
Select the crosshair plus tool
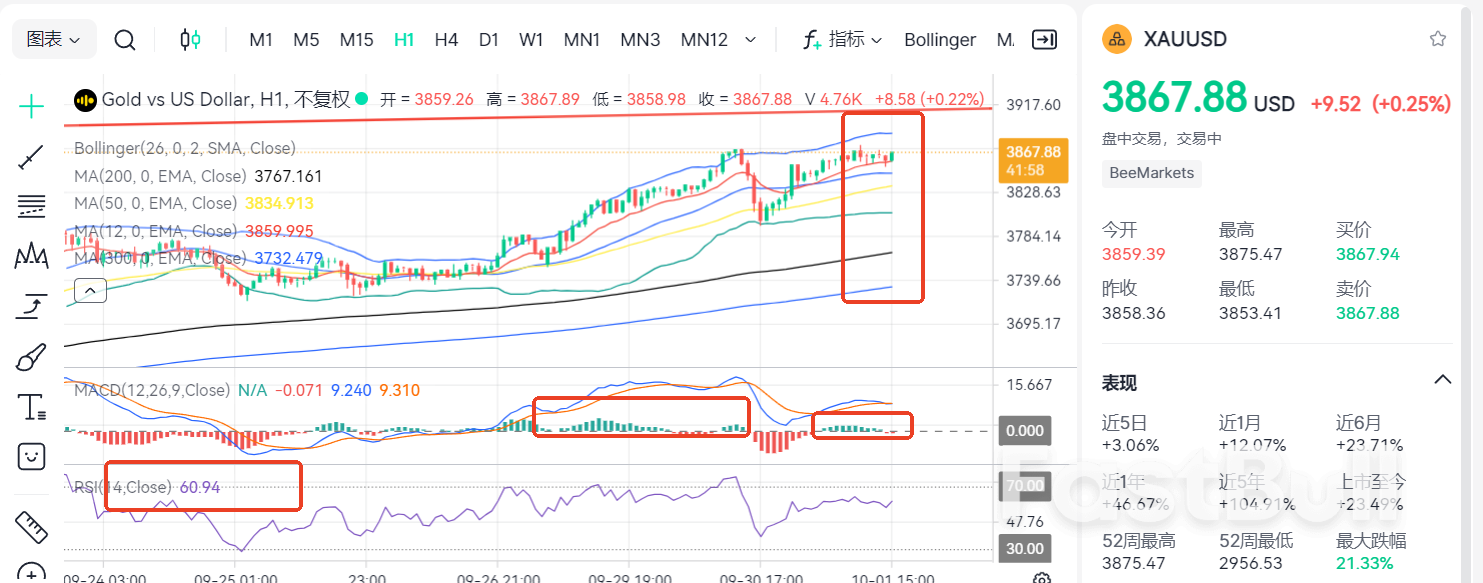pyautogui.click(x=31, y=105)
